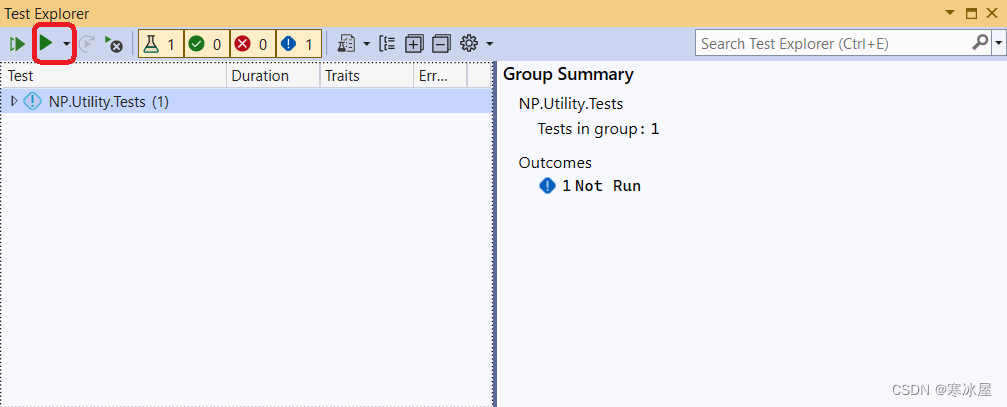
Task: Open the Run button dropdown arrow
Action: pos(66,44)
